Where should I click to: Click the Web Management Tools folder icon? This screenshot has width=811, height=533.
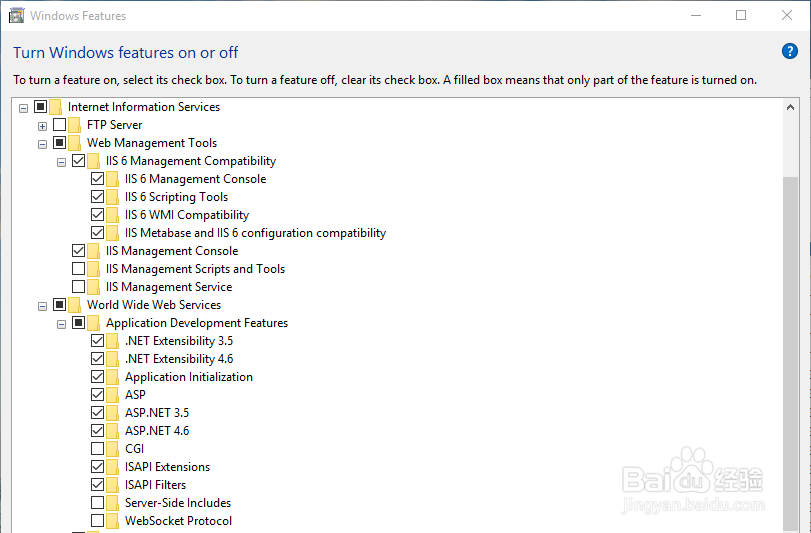click(x=75, y=143)
